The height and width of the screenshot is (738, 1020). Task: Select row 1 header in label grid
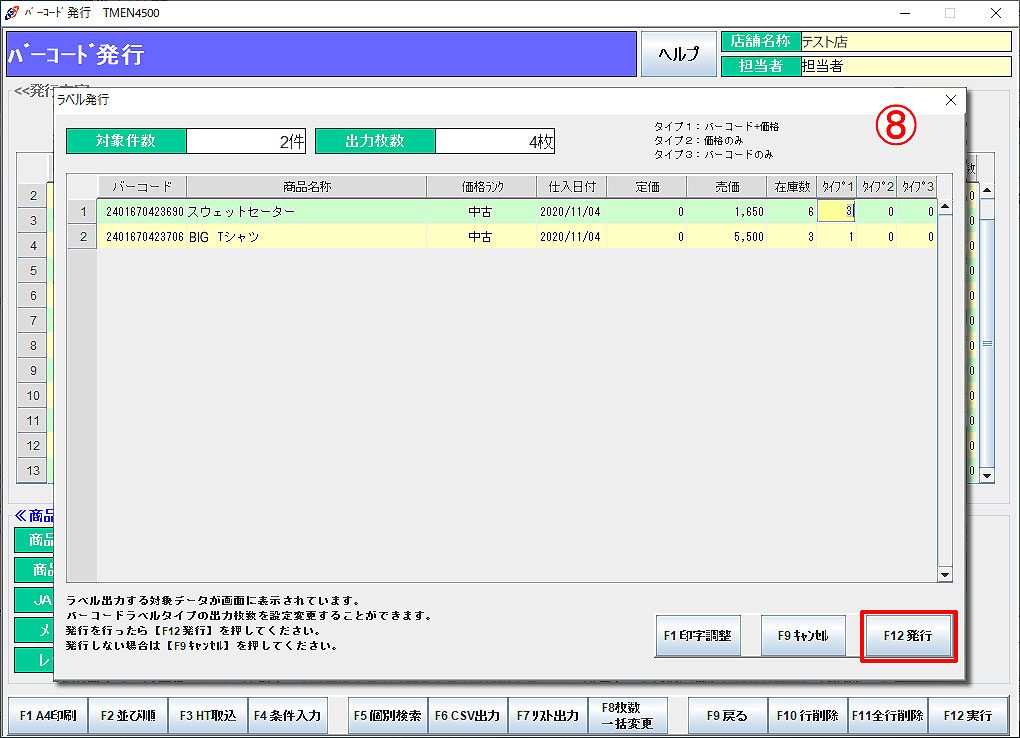click(82, 212)
